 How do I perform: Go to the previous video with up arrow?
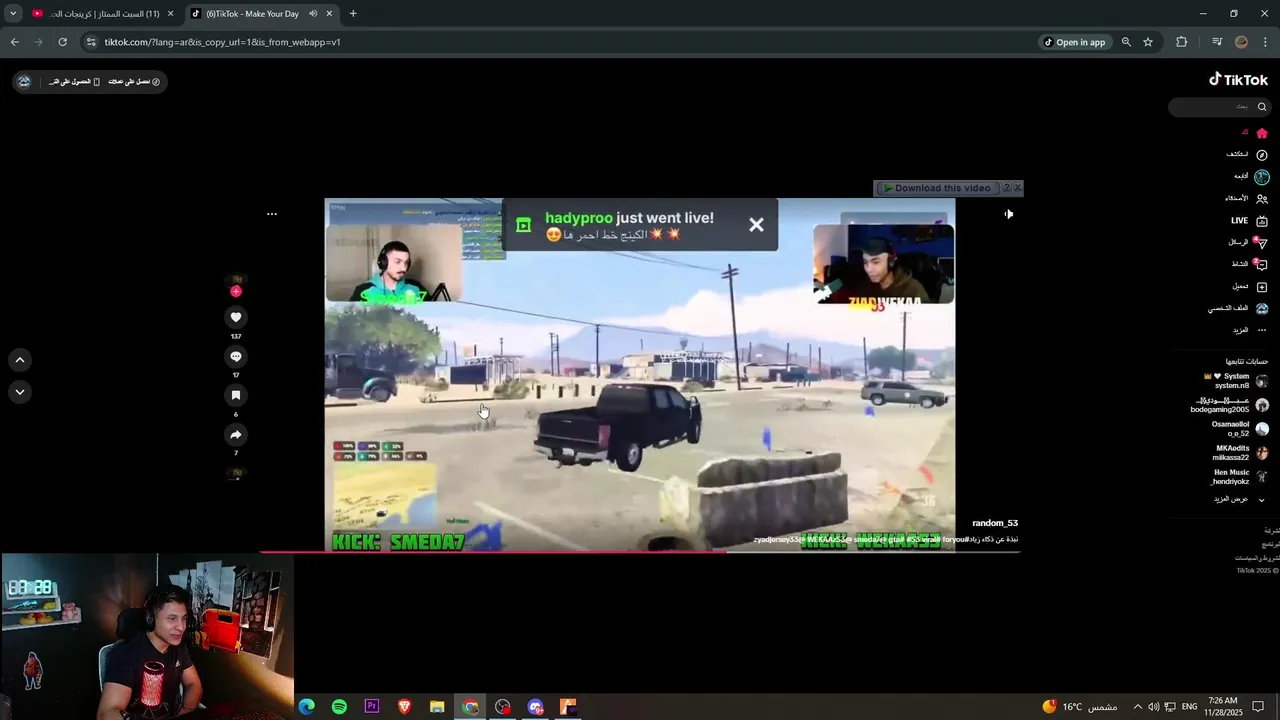tap(20, 360)
